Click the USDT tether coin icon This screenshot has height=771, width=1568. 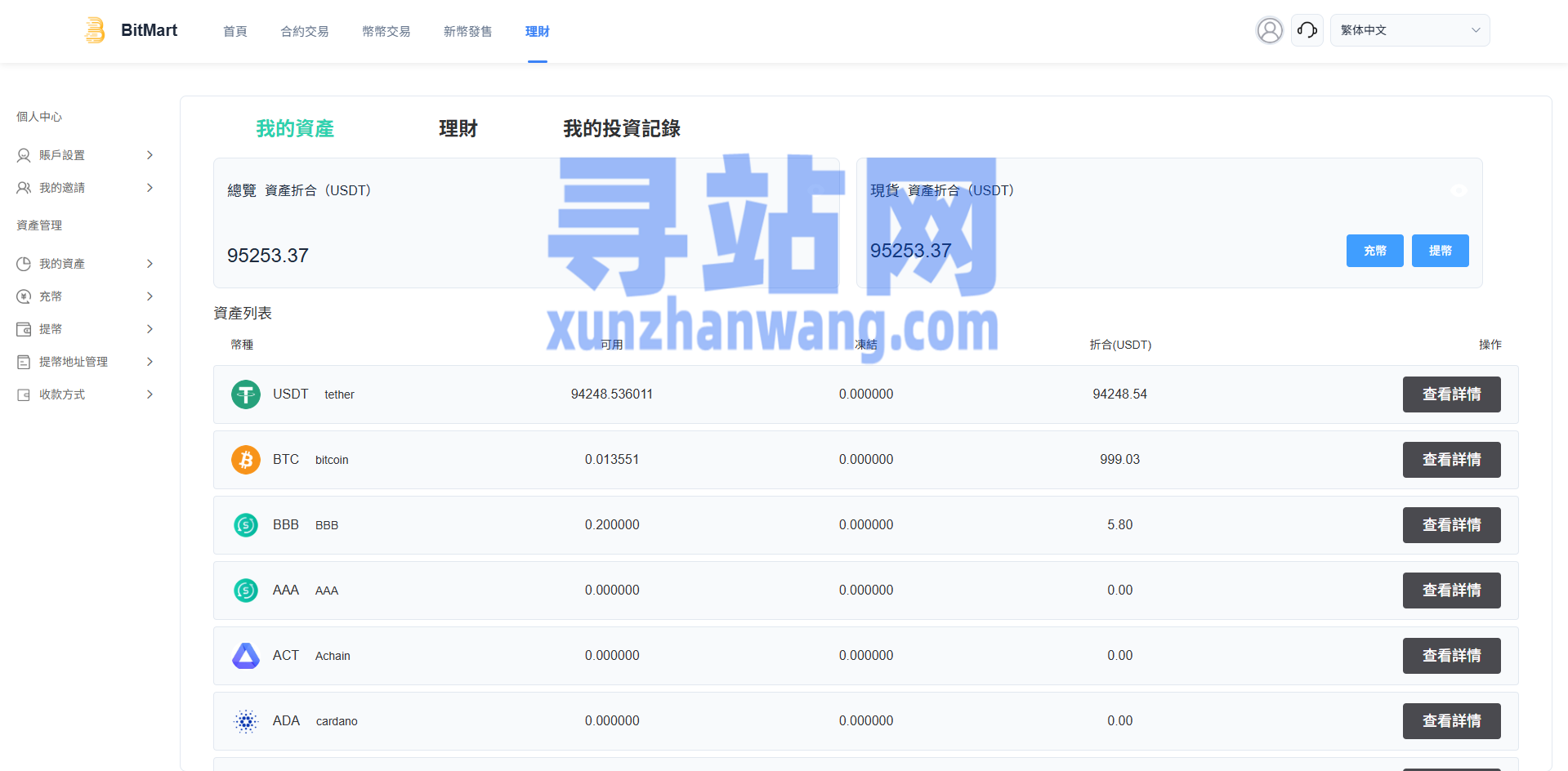pos(245,394)
